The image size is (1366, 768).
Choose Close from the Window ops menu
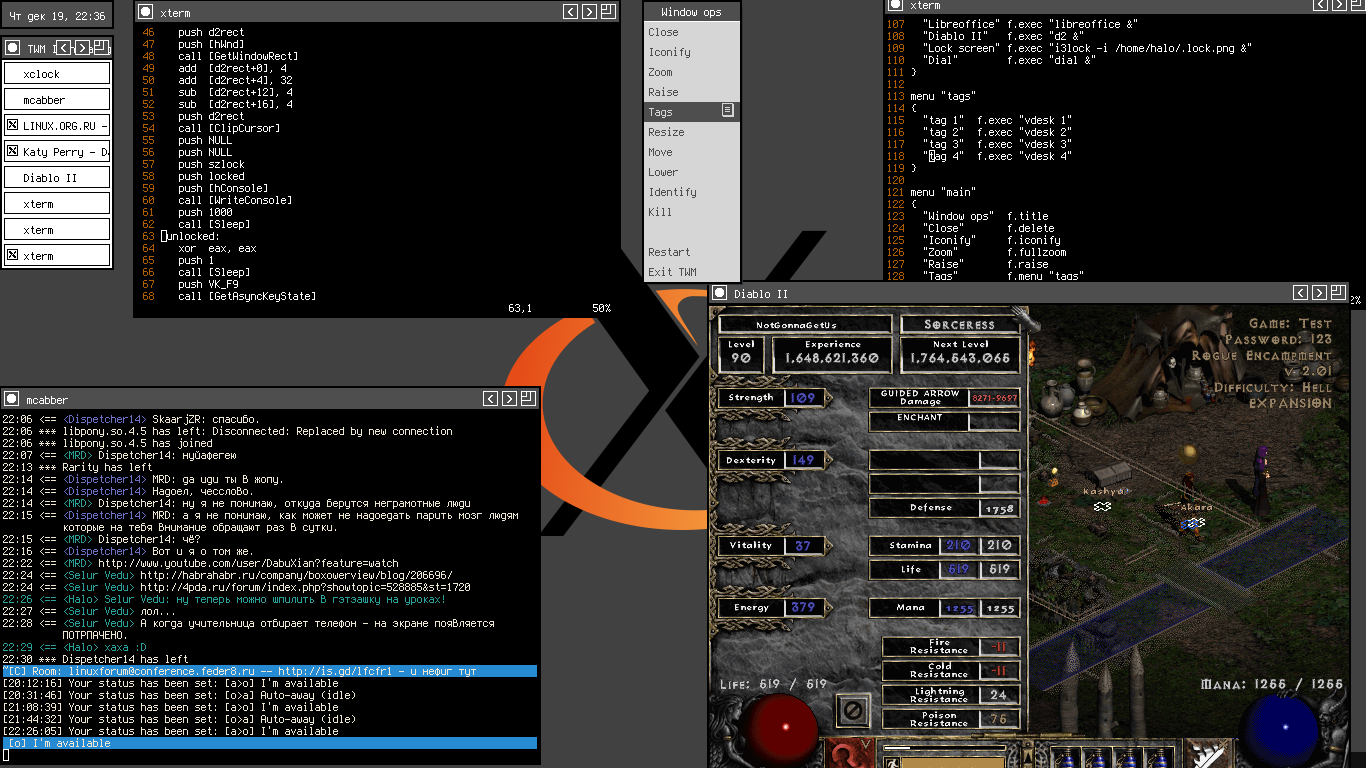[x=692, y=32]
